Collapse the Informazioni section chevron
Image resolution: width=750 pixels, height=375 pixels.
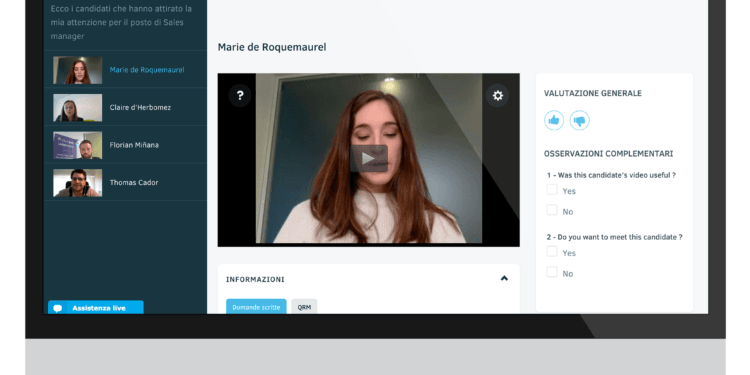[x=504, y=278]
